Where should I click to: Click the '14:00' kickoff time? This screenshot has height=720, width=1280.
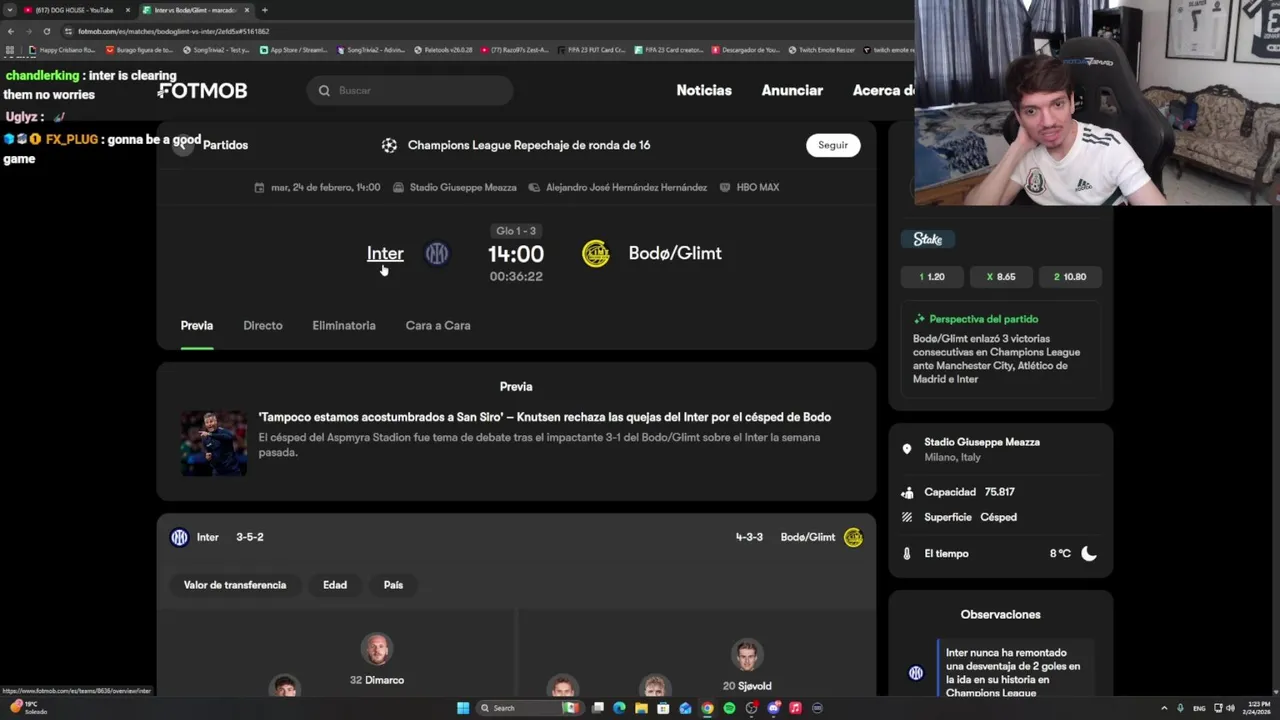click(x=516, y=255)
